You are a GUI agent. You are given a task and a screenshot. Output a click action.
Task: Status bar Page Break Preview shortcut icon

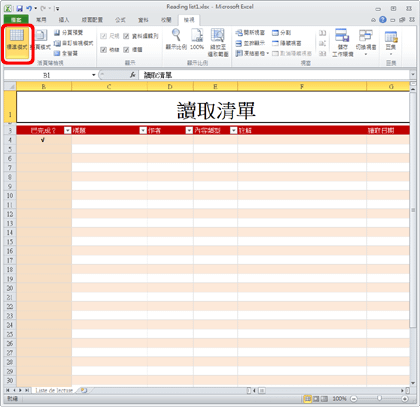[324, 399]
